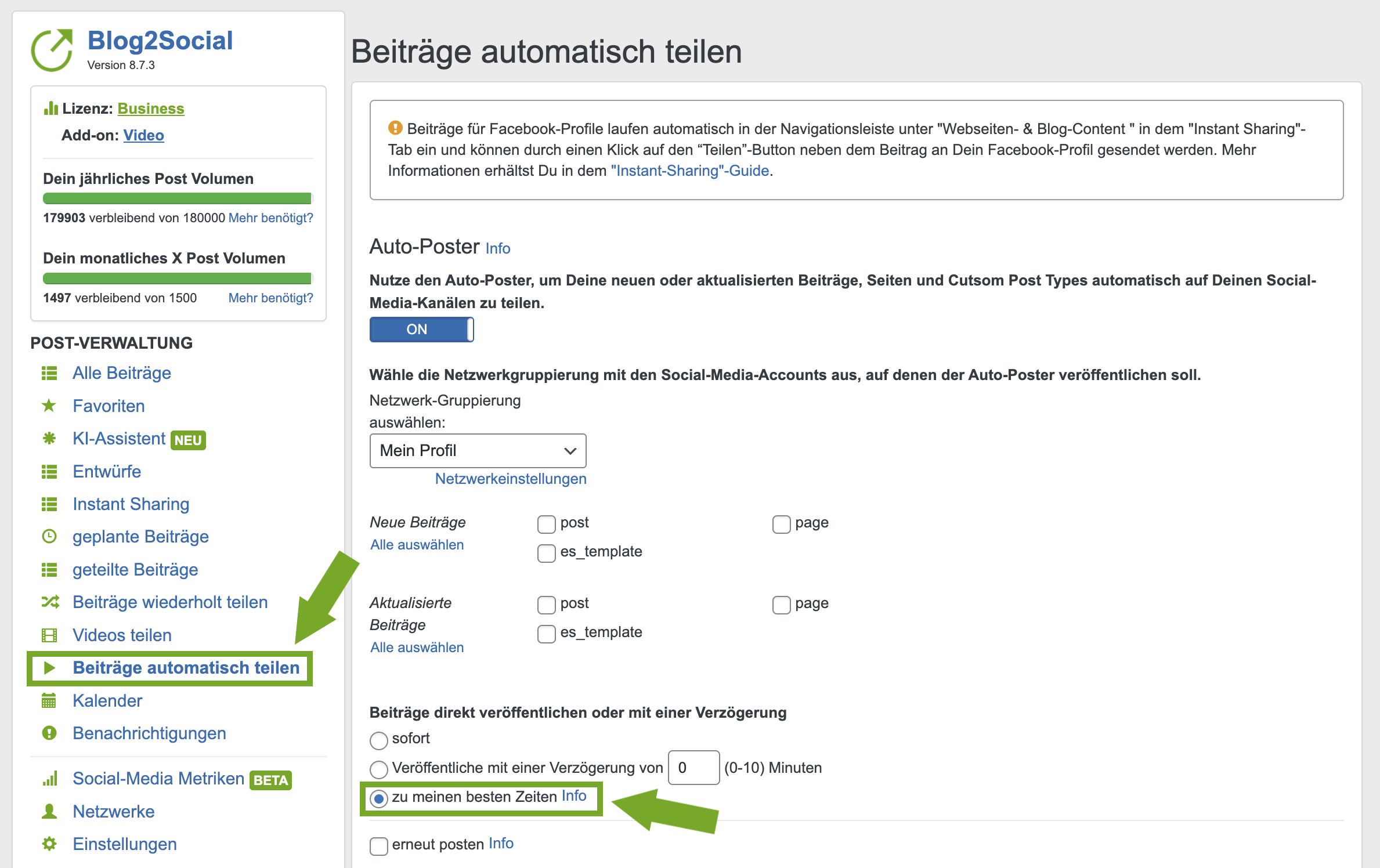Go to Instant Sharing in the sidebar

131,504
